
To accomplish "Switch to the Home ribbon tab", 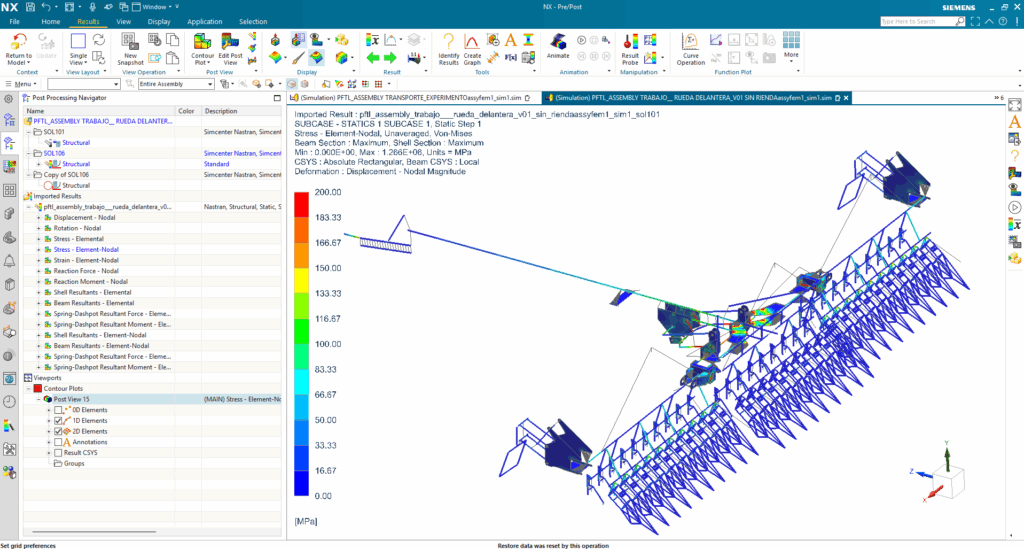I will [x=51, y=22].
